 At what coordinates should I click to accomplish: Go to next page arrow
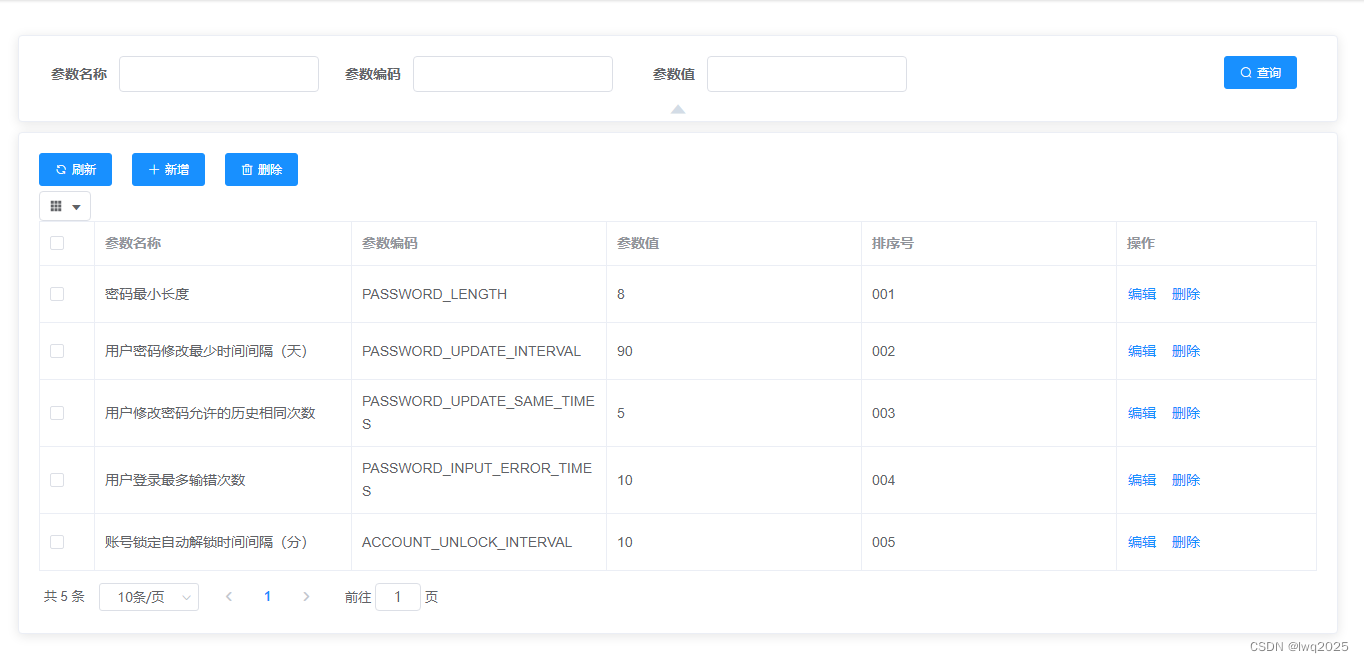[306, 597]
